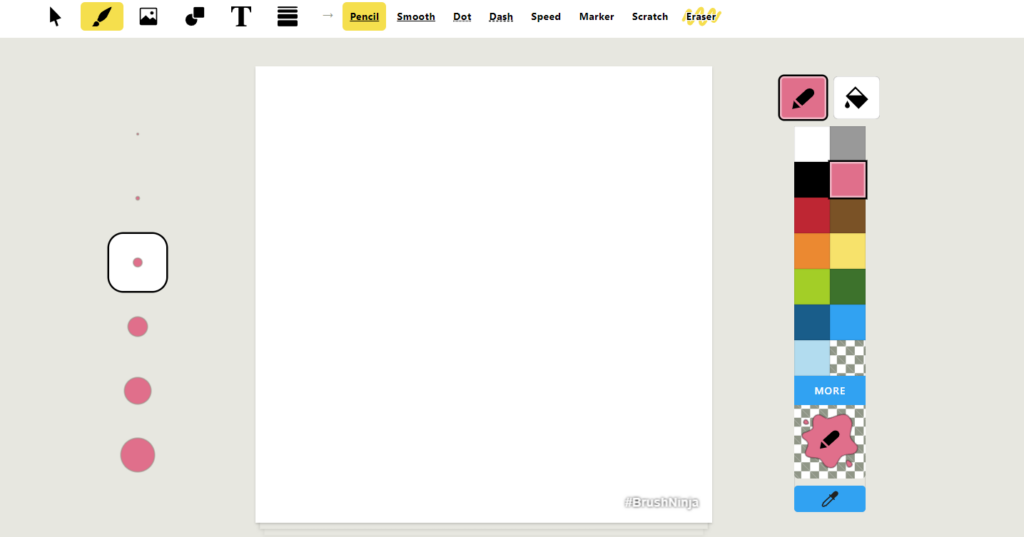Select the second smallest brush size

pyautogui.click(x=137, y=198)
